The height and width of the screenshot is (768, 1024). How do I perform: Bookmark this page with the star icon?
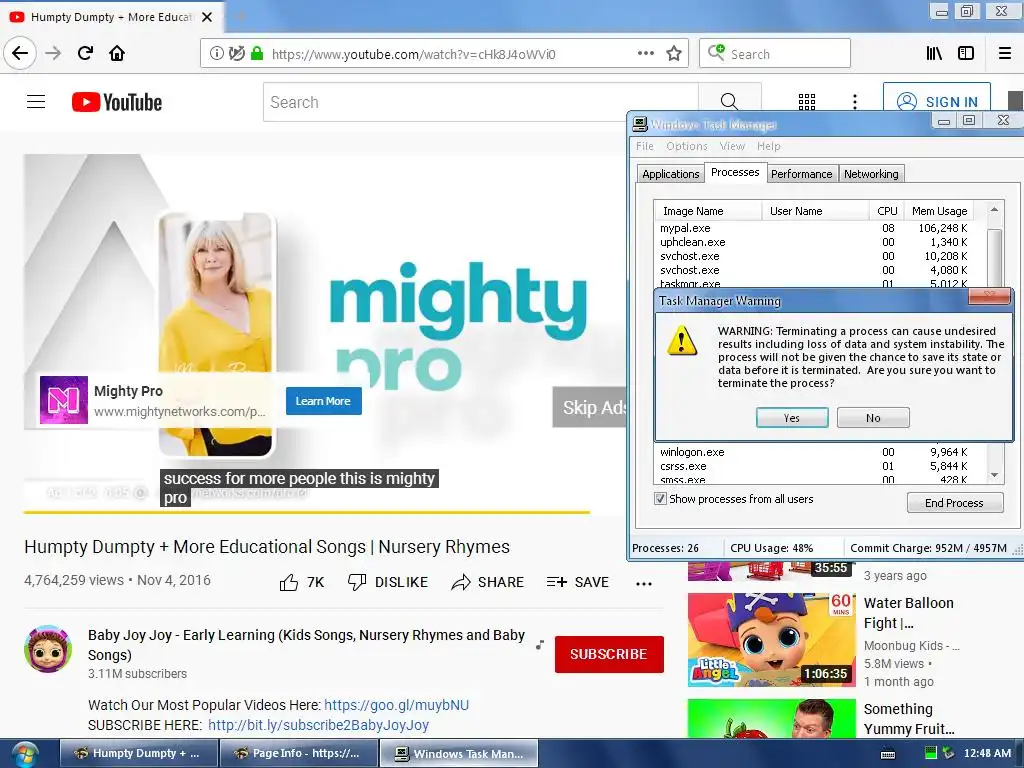[x=674, y=54]
